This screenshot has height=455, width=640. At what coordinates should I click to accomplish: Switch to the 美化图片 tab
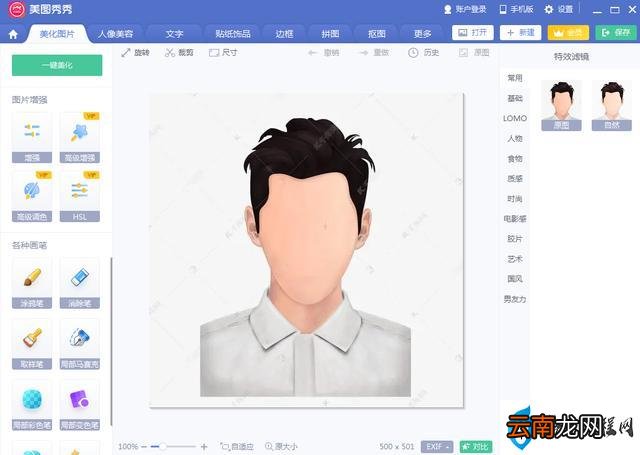[x=57, y=34]
